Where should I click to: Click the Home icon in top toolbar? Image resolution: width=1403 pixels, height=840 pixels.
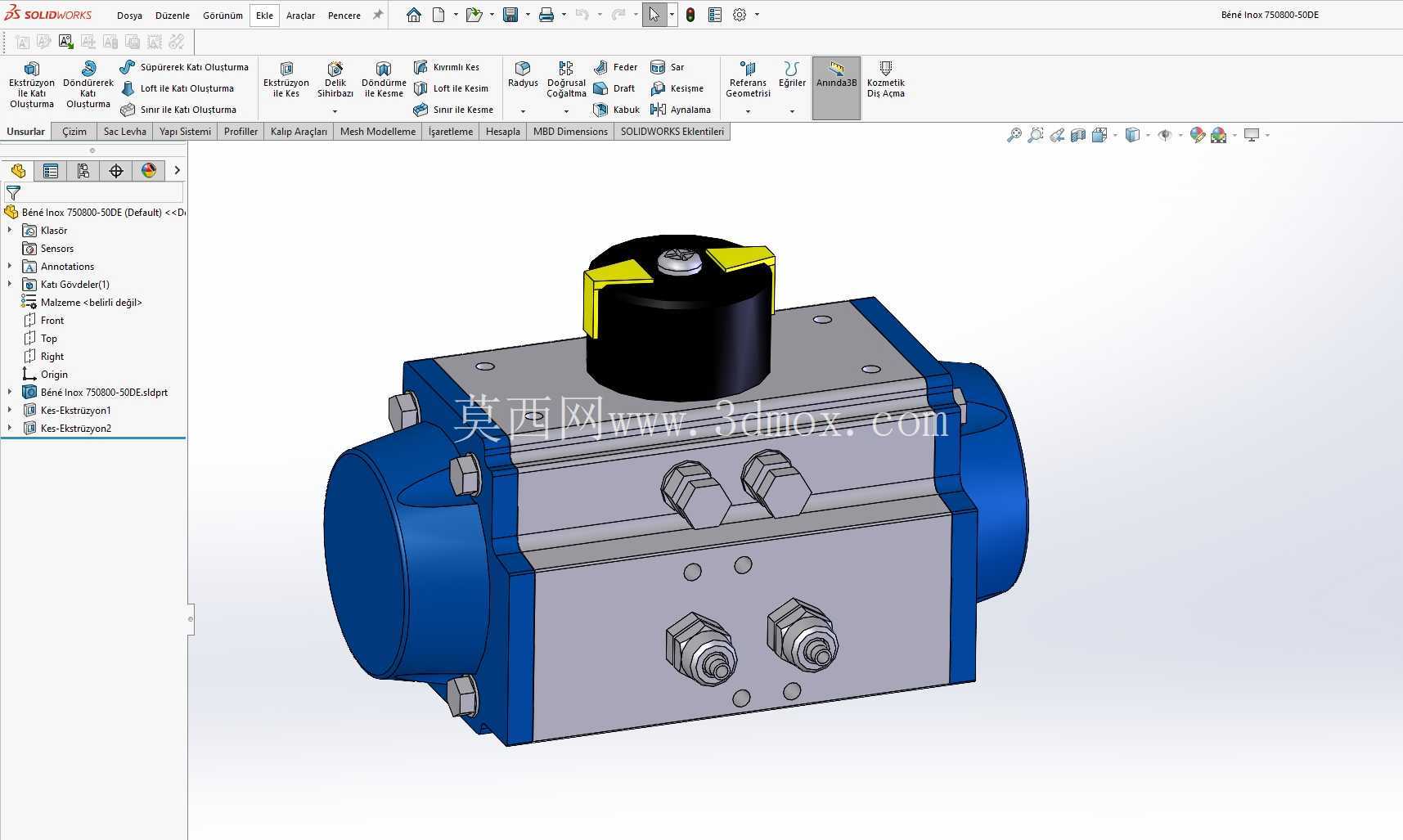tap(414, 15)
